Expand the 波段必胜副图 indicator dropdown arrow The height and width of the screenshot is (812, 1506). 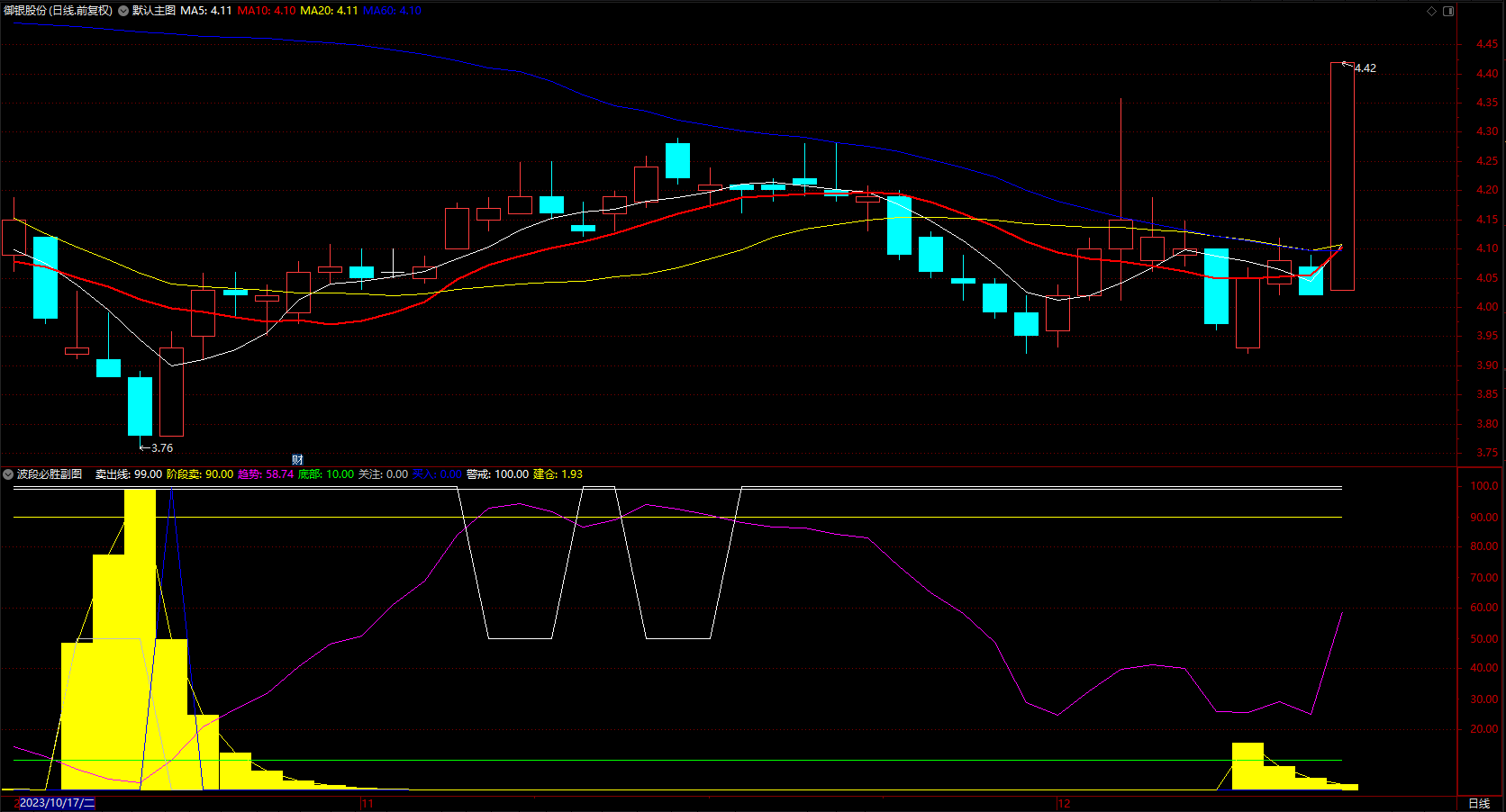pos(8,474)
